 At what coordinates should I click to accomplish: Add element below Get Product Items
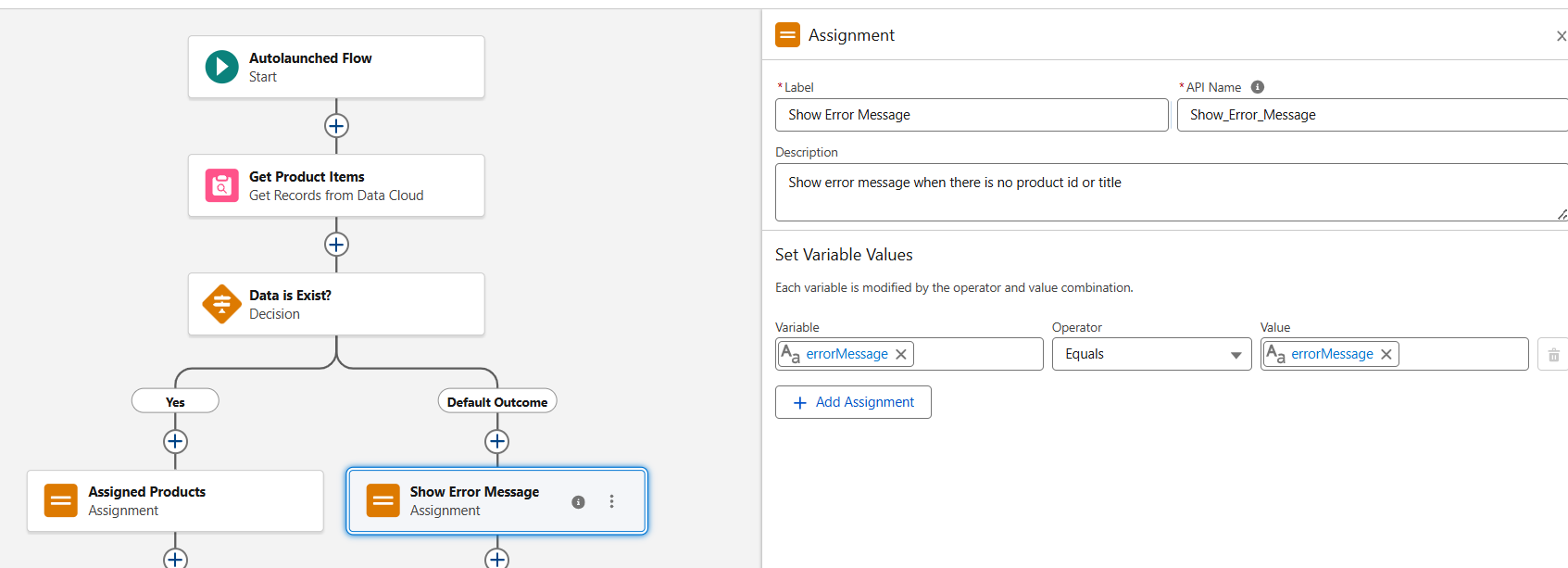click(336, 245)
